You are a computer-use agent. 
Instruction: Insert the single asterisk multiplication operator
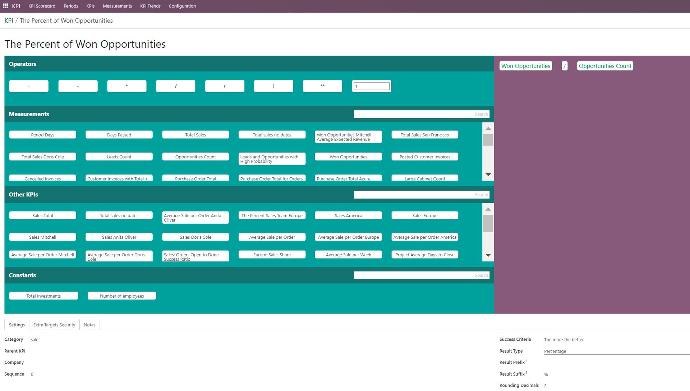click(x=126, y=86)
